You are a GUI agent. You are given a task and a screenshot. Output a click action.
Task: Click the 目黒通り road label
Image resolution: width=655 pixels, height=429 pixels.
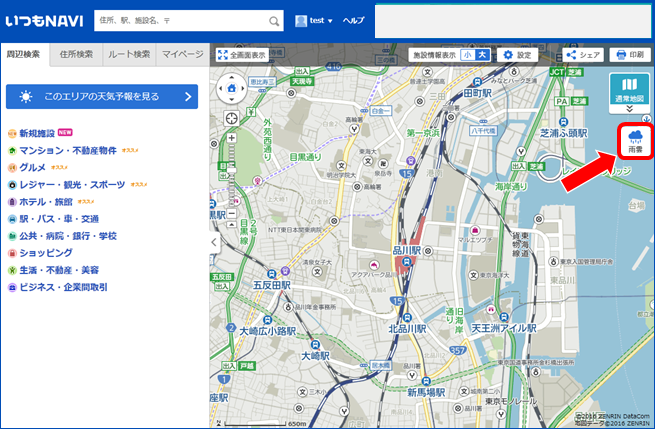click(305, 157)
